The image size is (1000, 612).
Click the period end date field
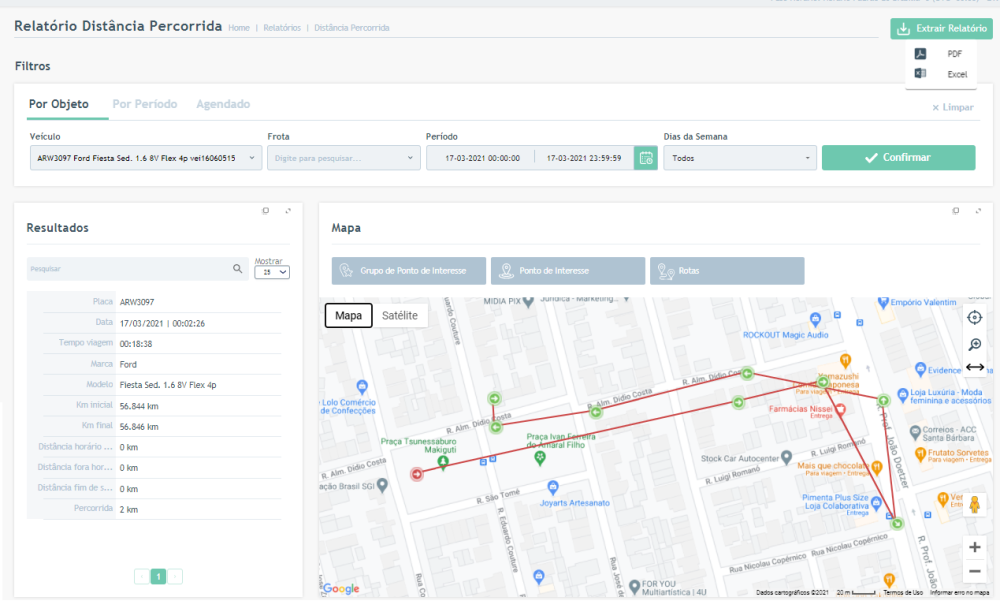584,158
